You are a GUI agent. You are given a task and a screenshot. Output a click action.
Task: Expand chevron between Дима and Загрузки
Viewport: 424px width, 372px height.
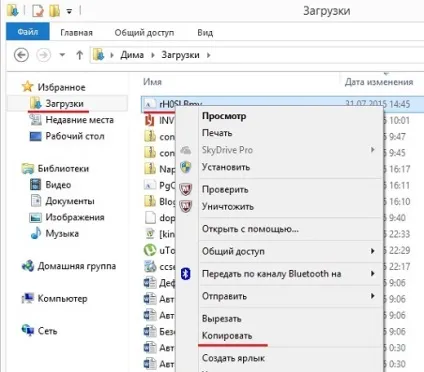coord(153,55)
